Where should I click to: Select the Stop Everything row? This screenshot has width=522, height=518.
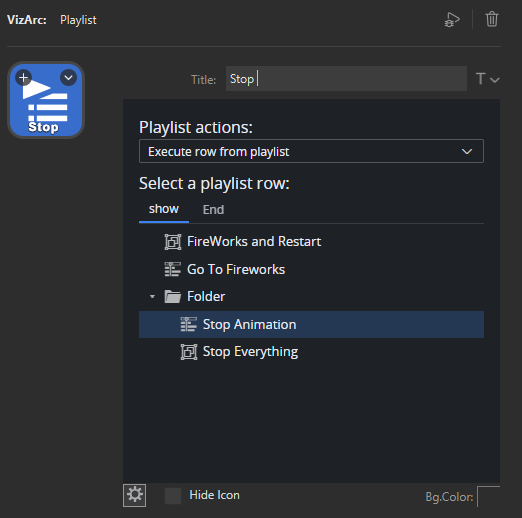click(311, 352)
